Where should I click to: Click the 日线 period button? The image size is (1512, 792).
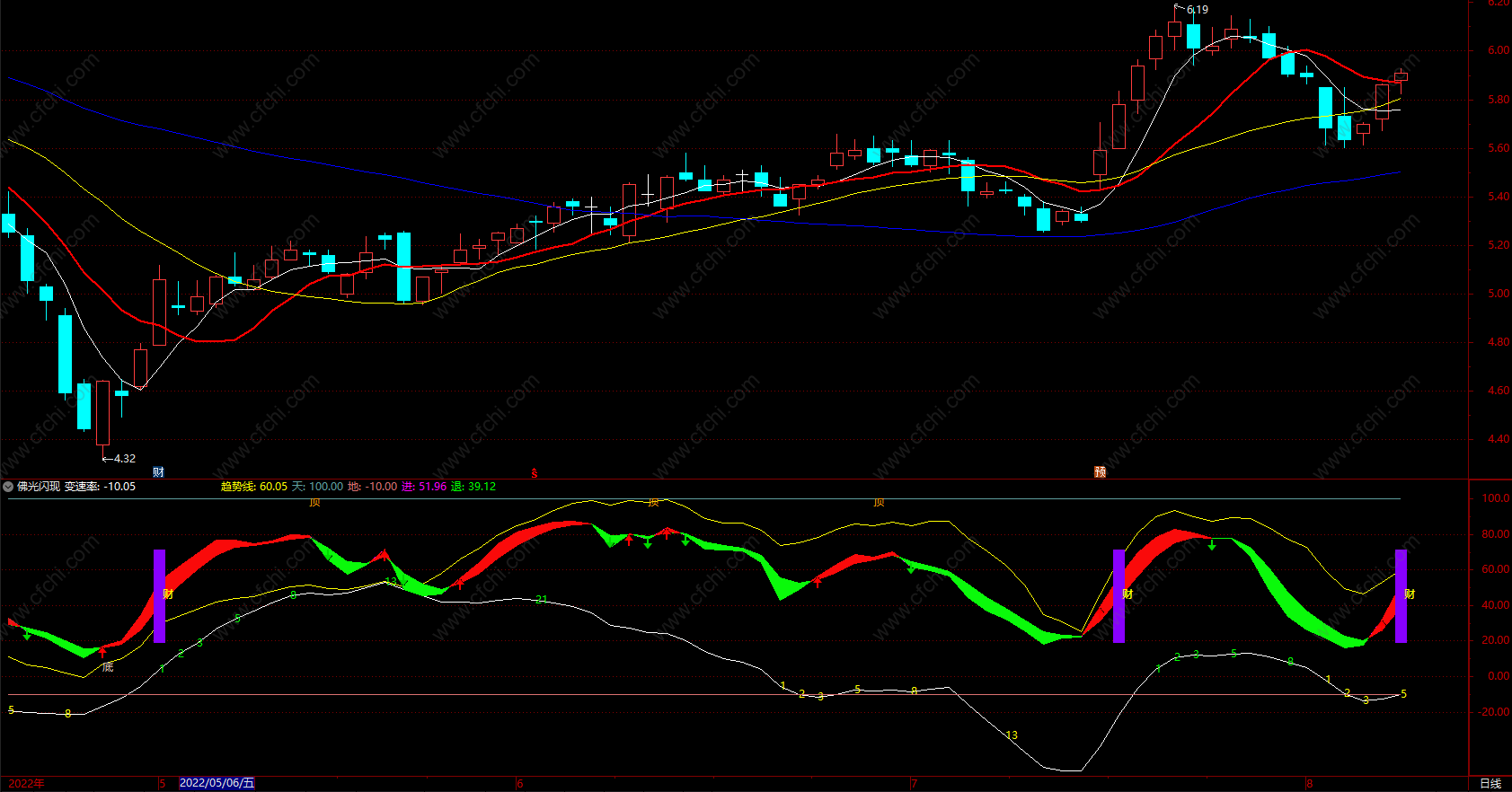[1490, 784]
